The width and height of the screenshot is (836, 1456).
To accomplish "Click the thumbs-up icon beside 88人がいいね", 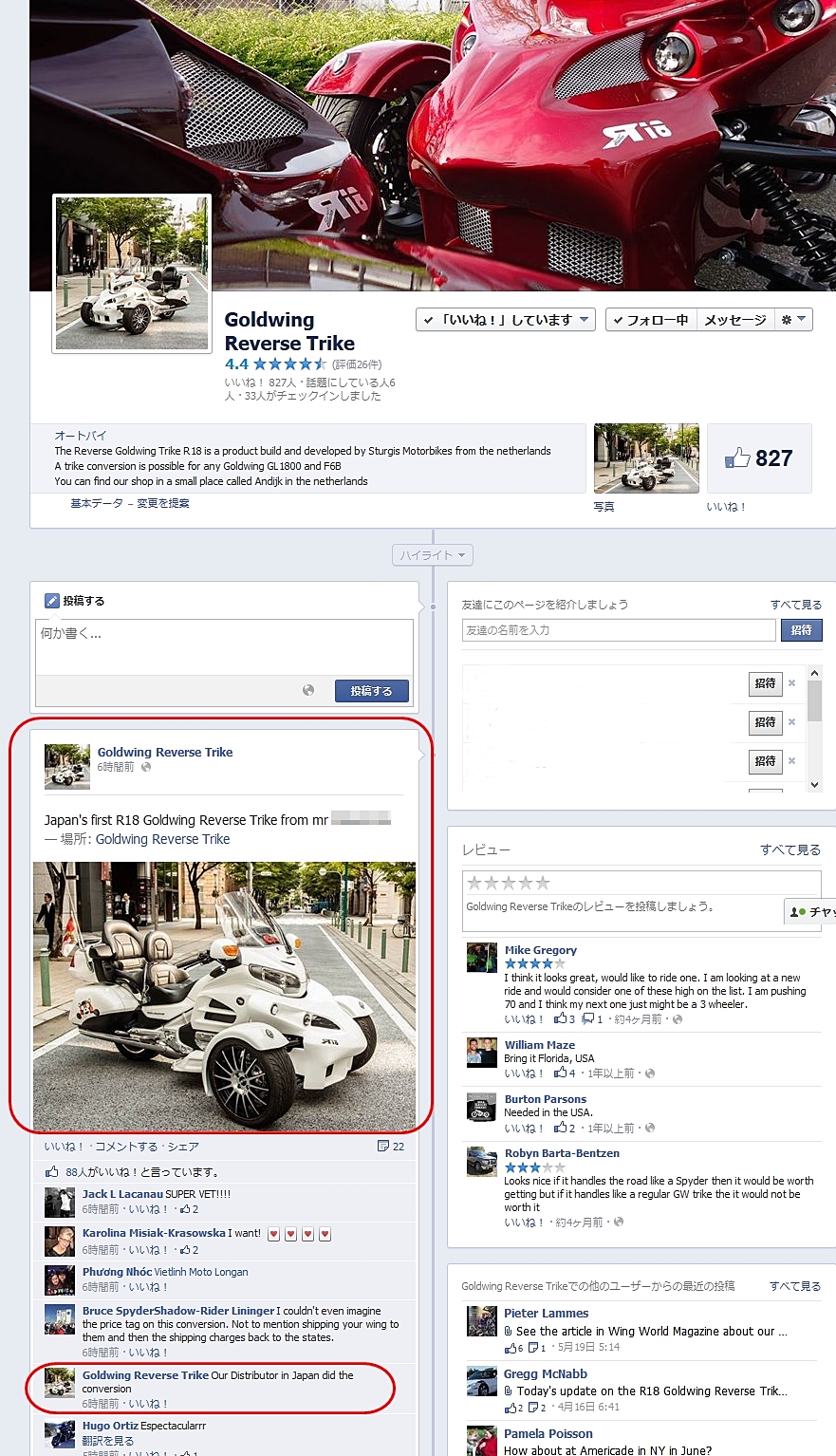I will click(x=52, y=1172).
